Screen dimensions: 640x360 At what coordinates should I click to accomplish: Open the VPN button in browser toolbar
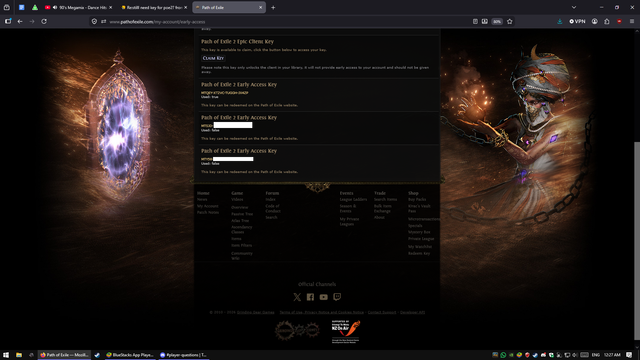pyautogui.click(x=577, y=21)
